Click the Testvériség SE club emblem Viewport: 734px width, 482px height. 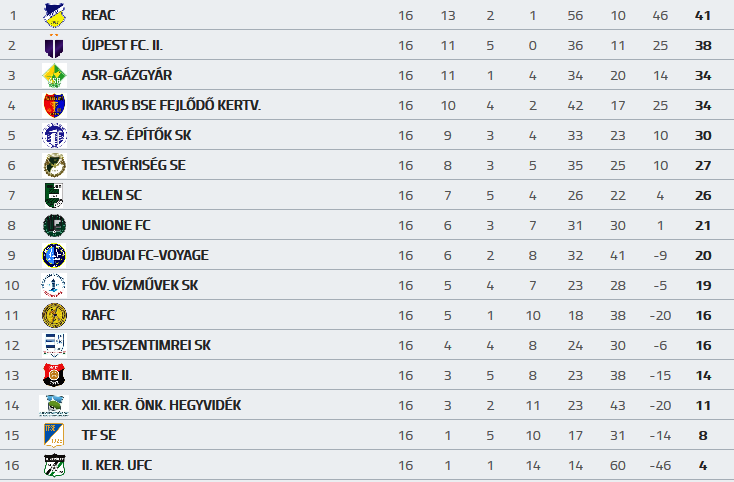(x=53, y=165)
